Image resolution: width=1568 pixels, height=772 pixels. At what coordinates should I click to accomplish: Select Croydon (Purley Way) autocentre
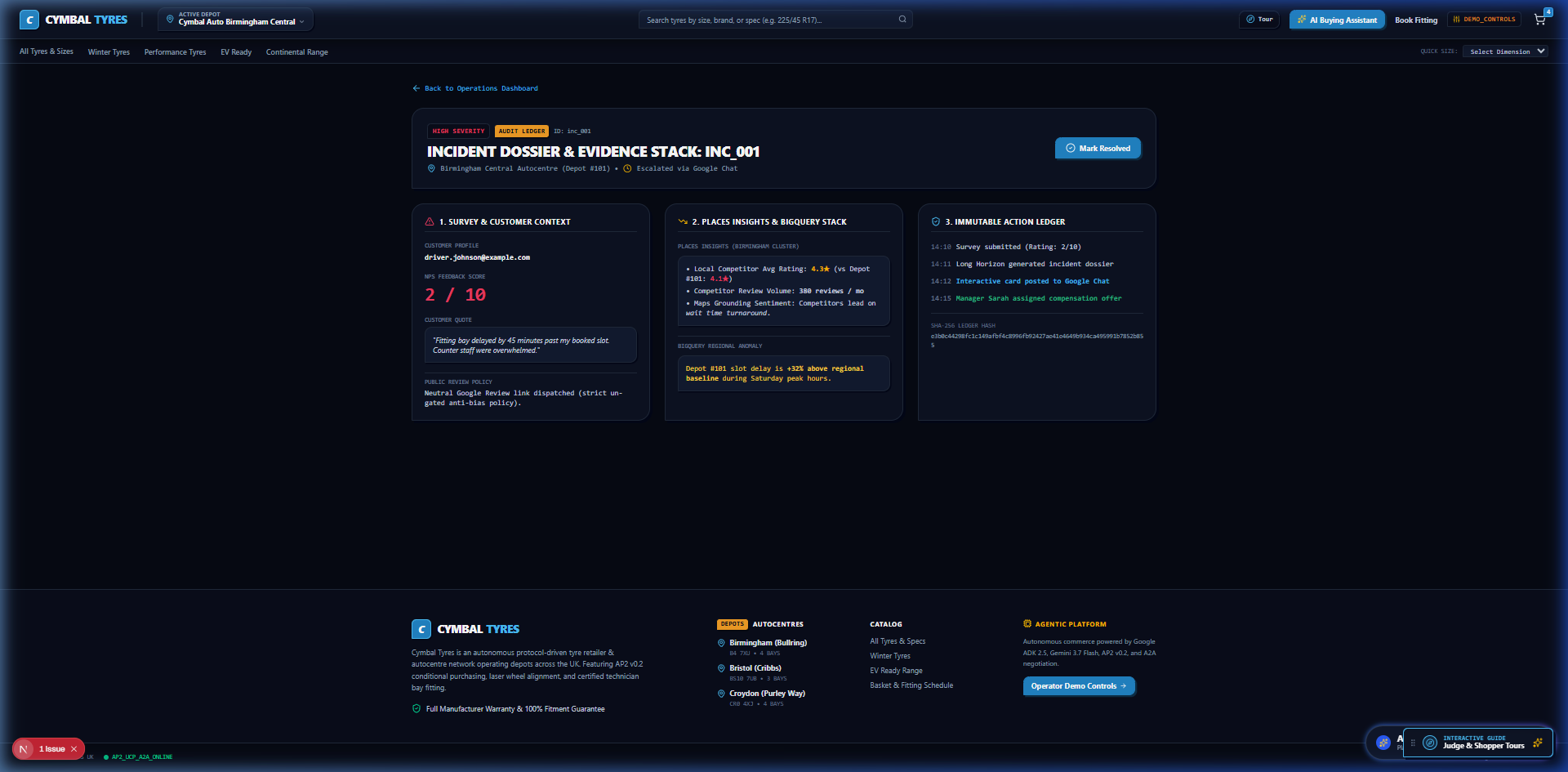pyautogui.click(x=767, y=694)
